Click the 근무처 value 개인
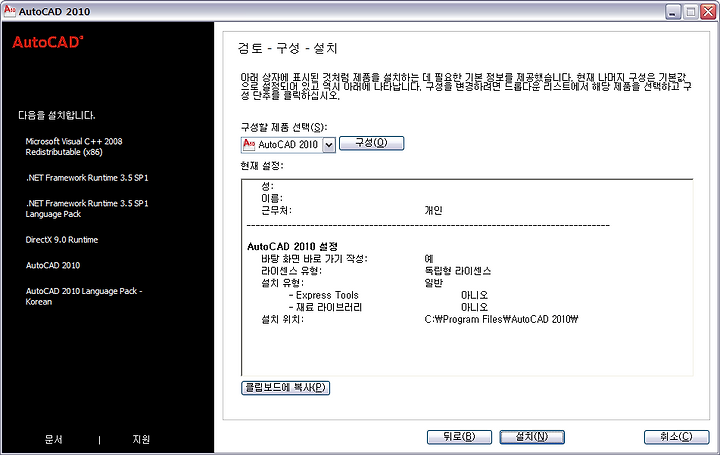This screenshot has height=455, width=720. [433, 210]
